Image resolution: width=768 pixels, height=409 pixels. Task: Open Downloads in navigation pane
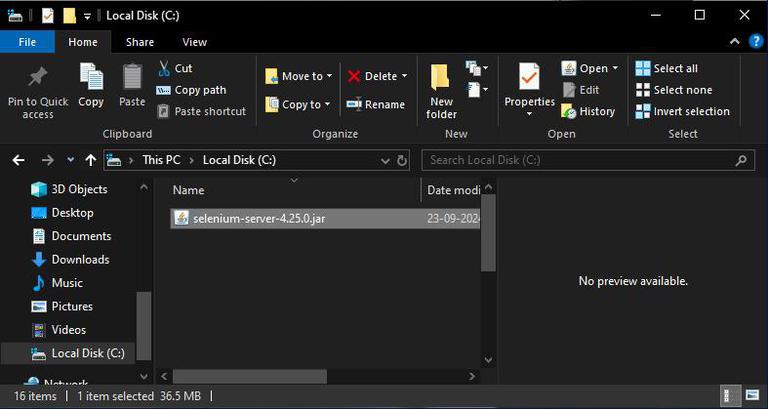(x=71, y=260)
